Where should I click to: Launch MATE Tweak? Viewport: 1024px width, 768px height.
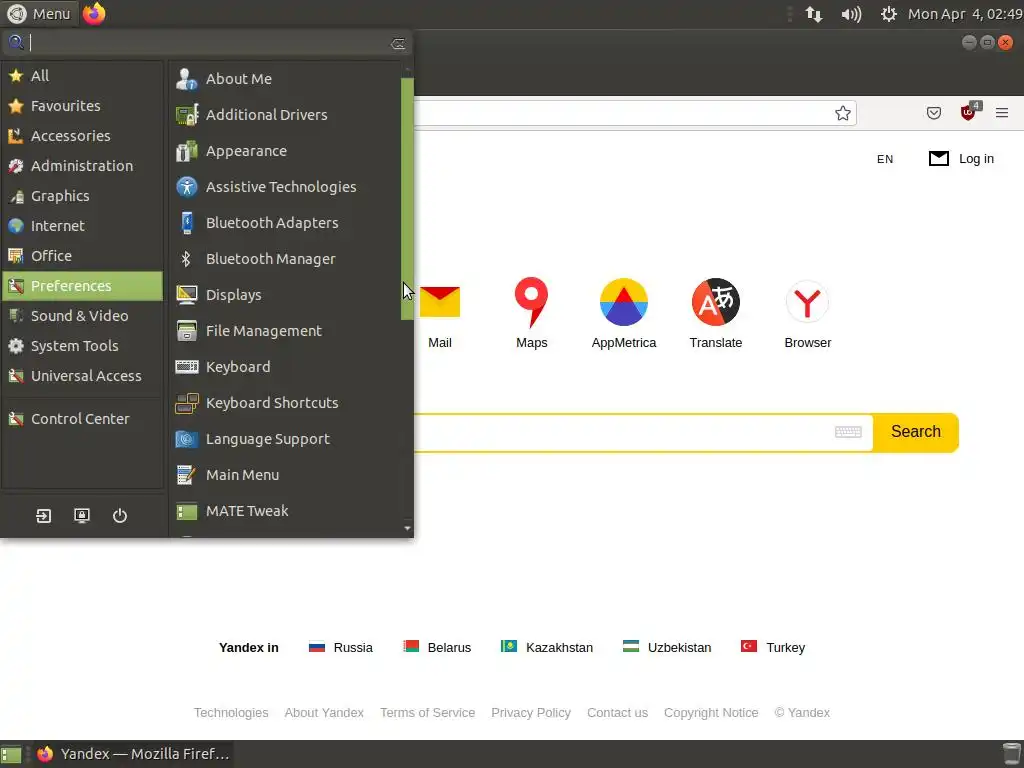coord(285,511)
